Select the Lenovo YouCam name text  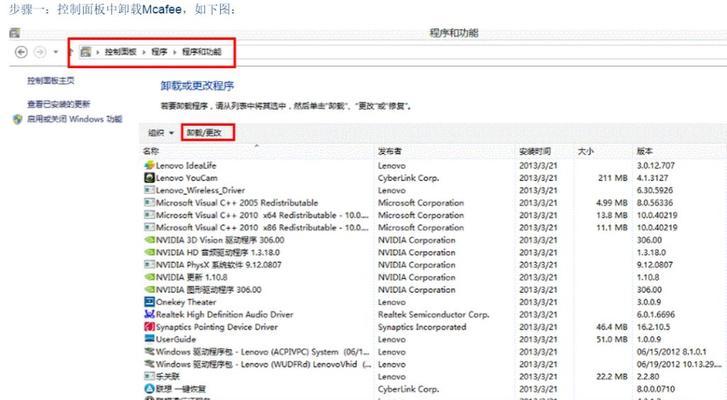[x=186, y=178]
